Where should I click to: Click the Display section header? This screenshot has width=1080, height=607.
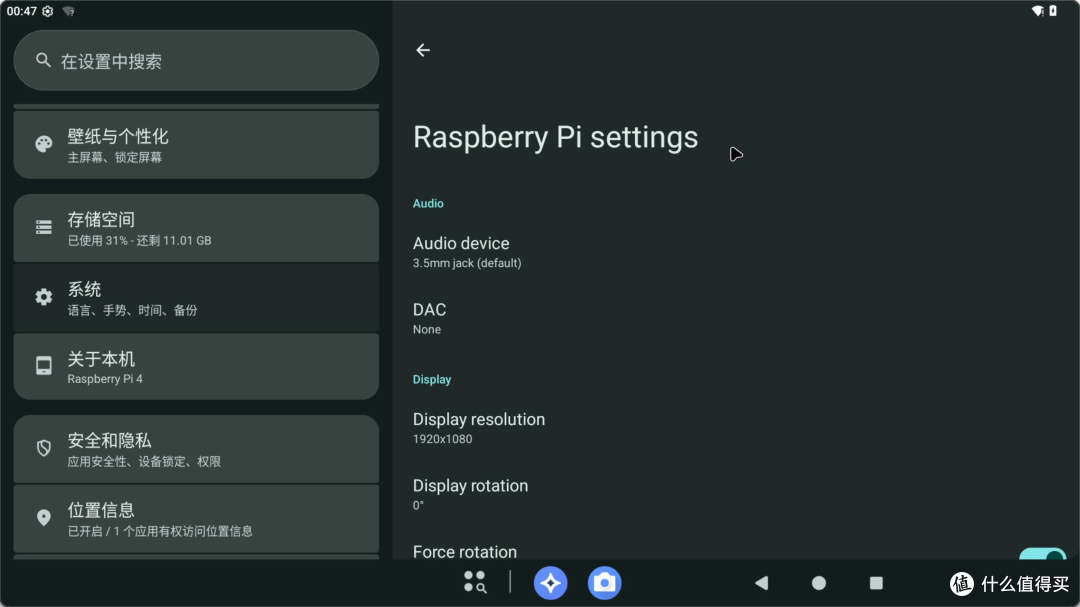tap(432, 380)
